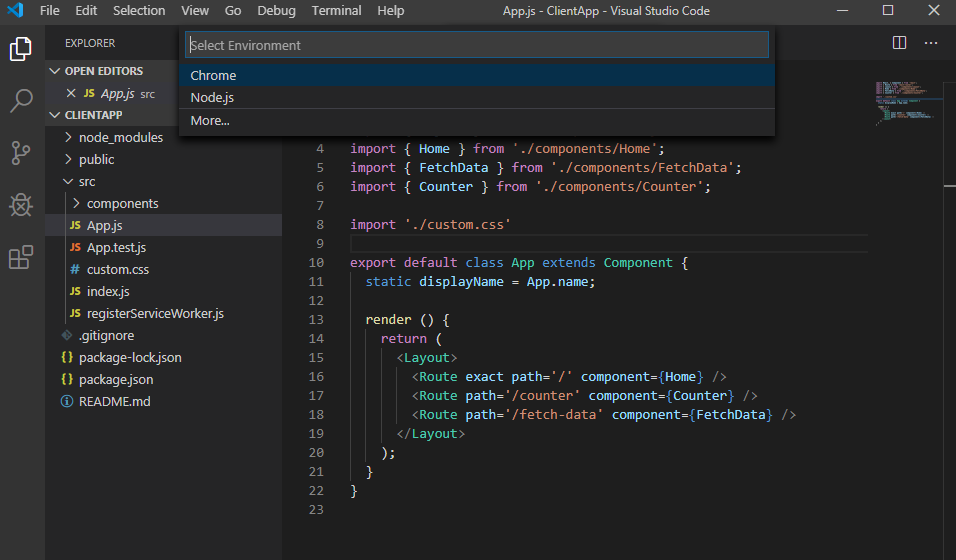Click './custom.css' import string on line 8
956x560 pixels.
(458, 224)
